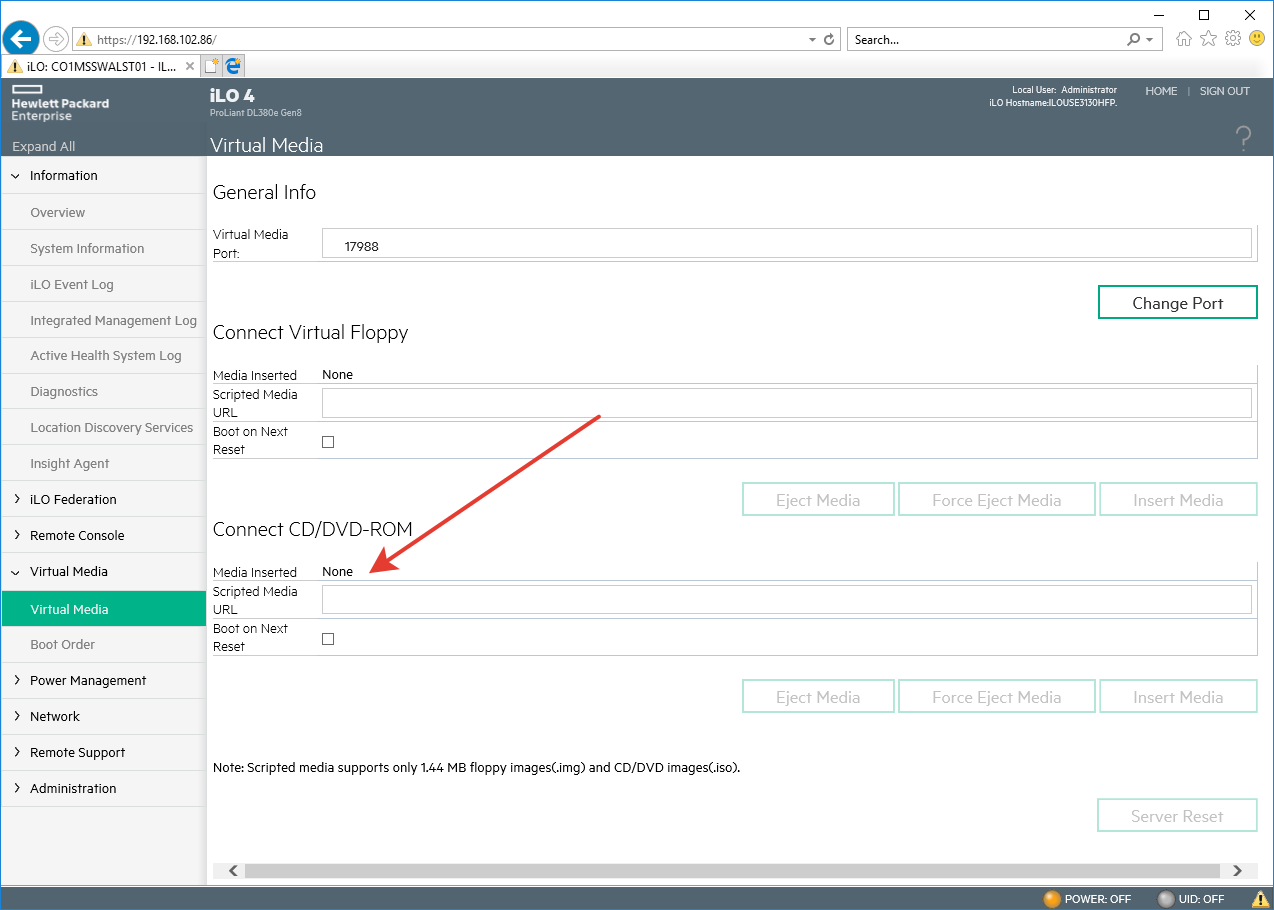
Task: Open Active Health System Log
Action: (106, 355)
